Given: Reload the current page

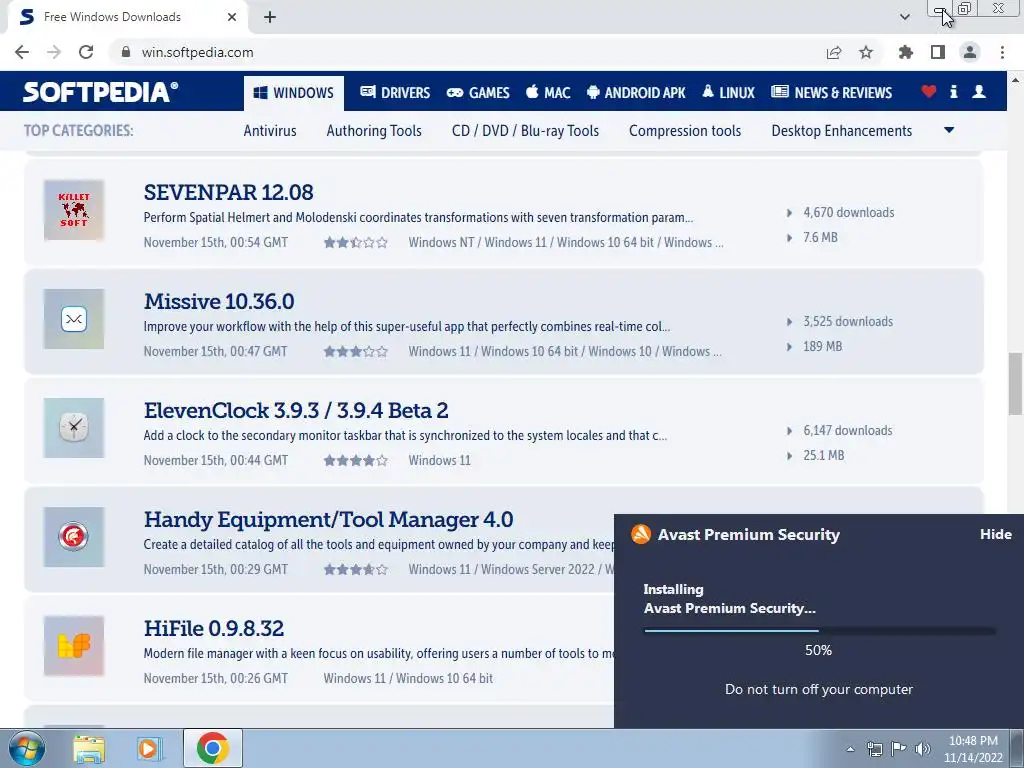Looking at the screenshot, I should point(86,52).
